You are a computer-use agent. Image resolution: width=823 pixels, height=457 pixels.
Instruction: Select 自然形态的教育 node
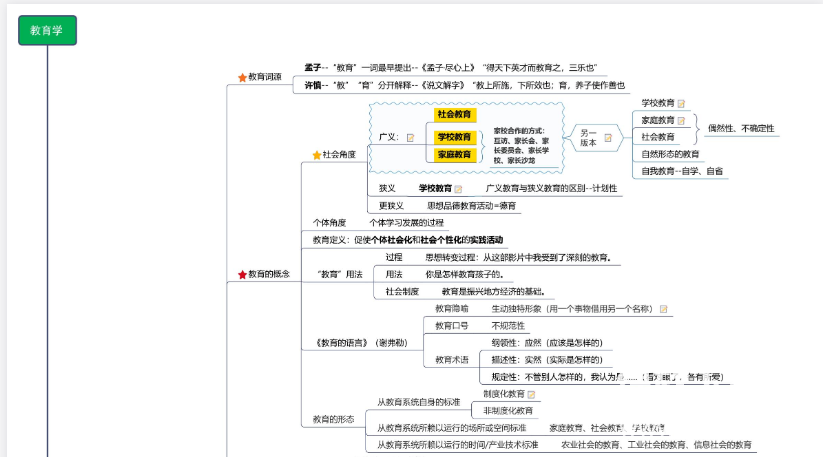(x=670, y=154)
